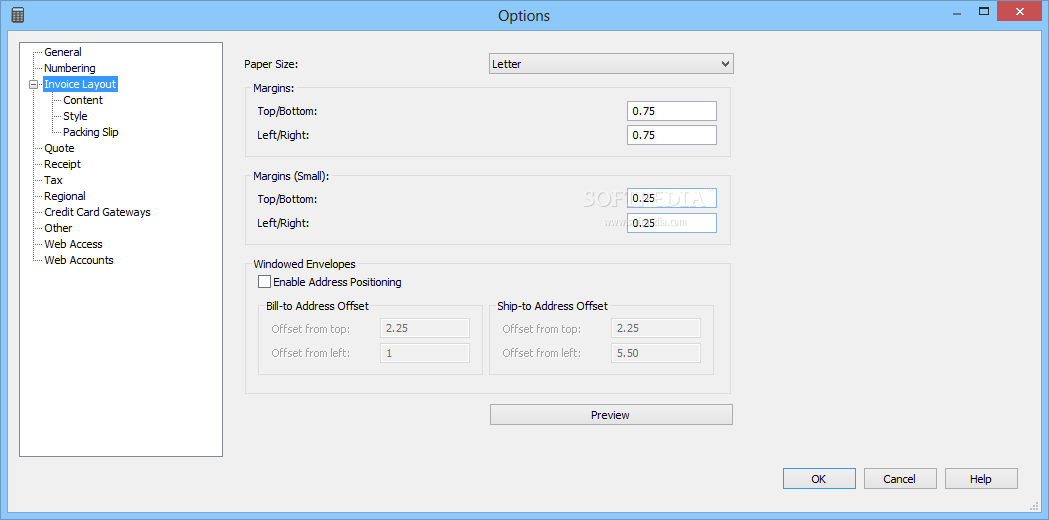Viewport: 1049px width, 520px height.
Task: Open Credit Card Gateways settings
Action: click(x=98, y=212)
